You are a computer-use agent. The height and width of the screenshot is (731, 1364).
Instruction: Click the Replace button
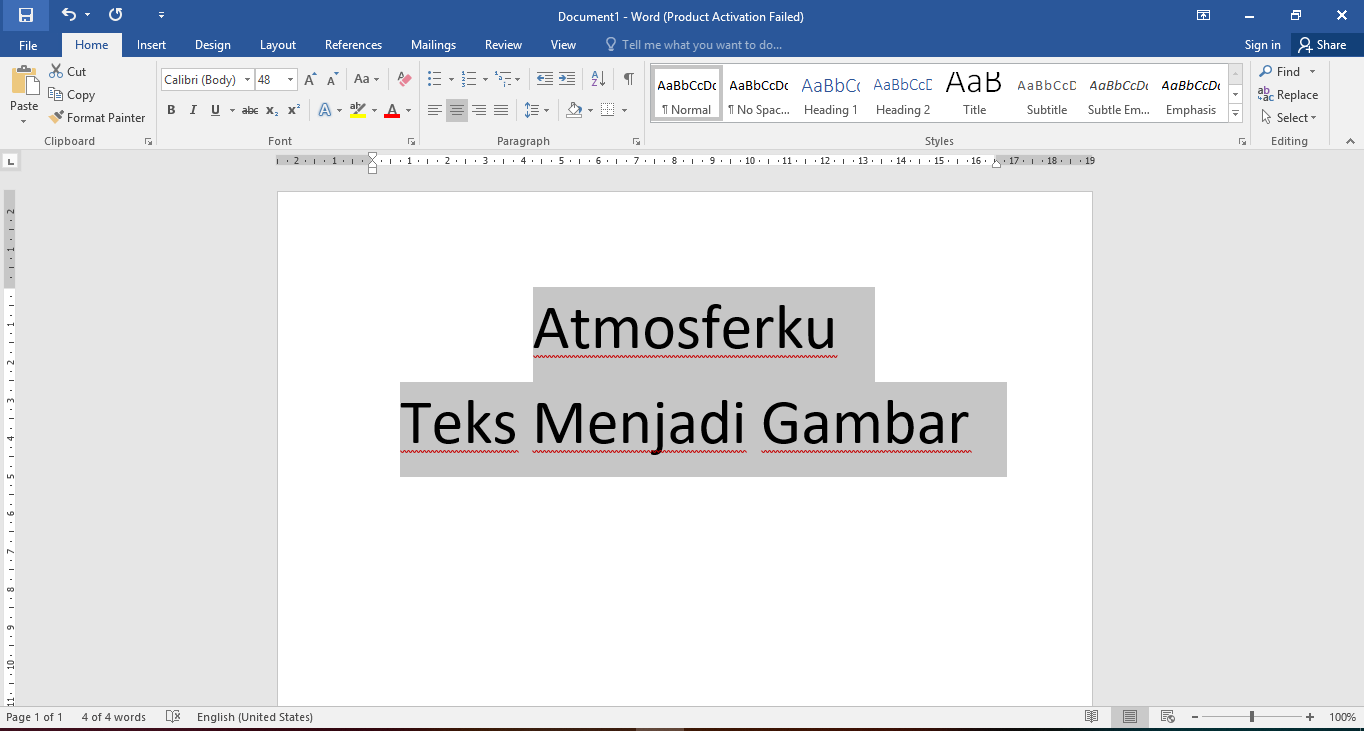tap(1289, 95)
